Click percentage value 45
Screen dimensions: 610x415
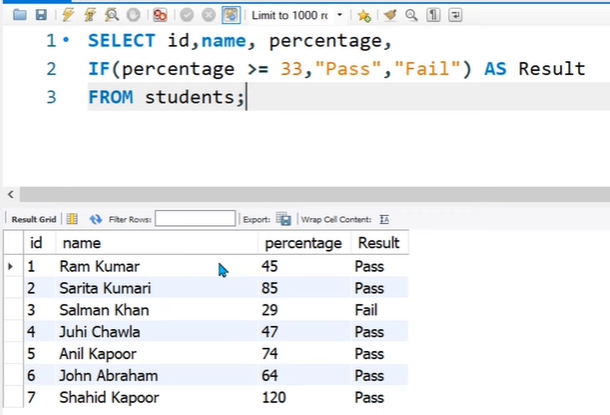pyautogui.click(x=270, y=266)
